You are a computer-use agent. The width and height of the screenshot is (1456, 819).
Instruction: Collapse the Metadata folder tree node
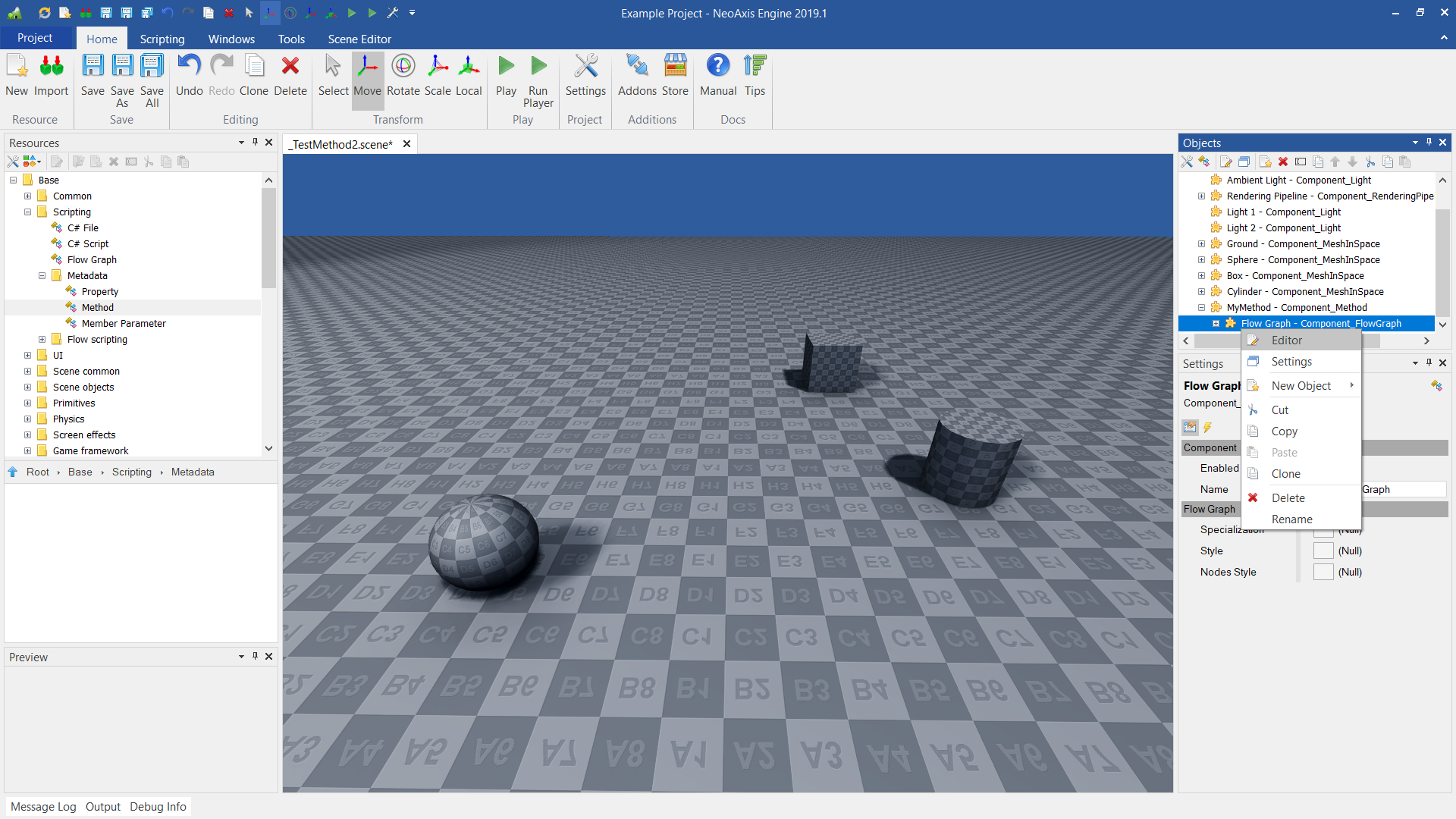pos(42,276)
